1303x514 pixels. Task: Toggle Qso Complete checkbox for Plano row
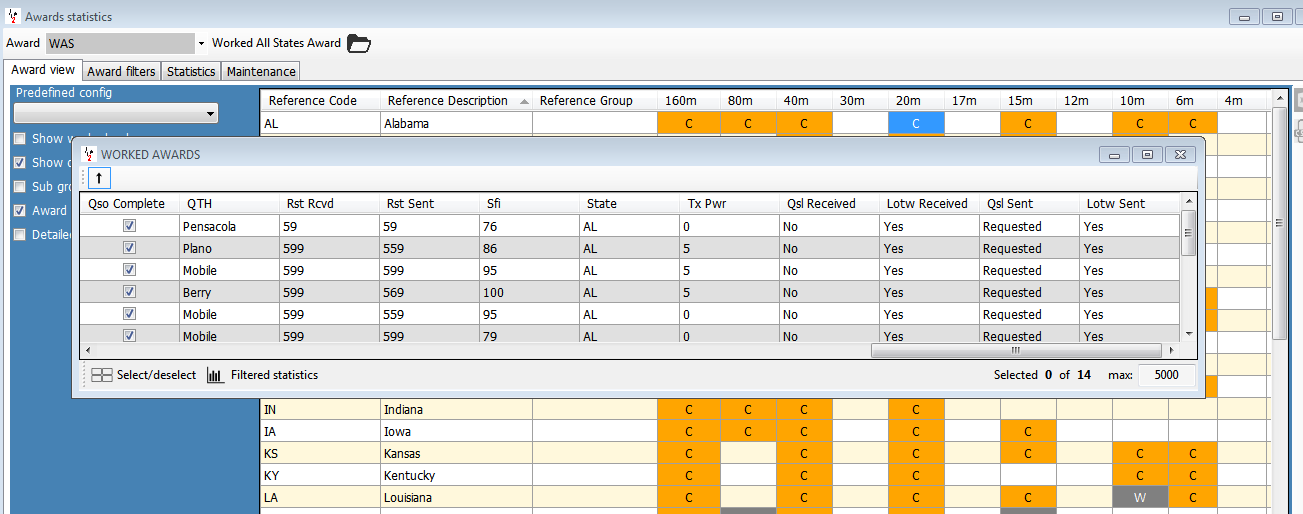pos(129,248)
